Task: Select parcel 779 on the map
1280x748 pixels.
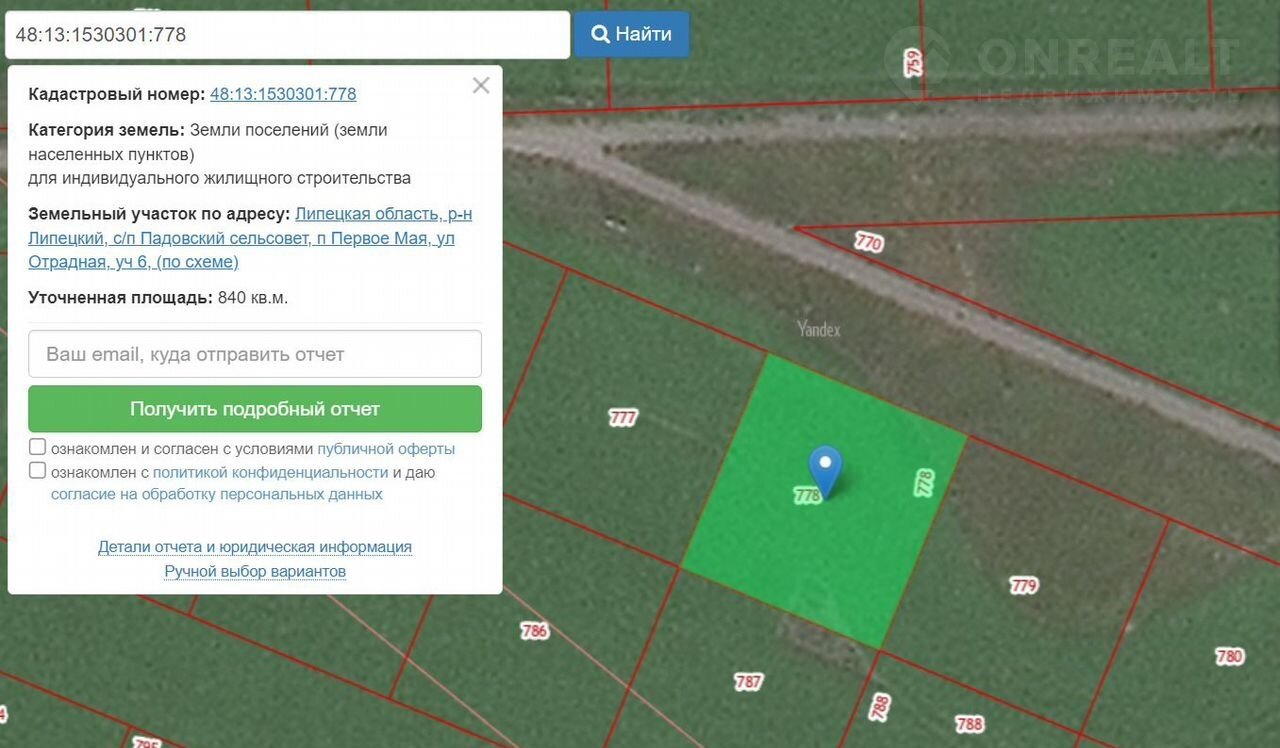Action: [x=1023, y=586]
